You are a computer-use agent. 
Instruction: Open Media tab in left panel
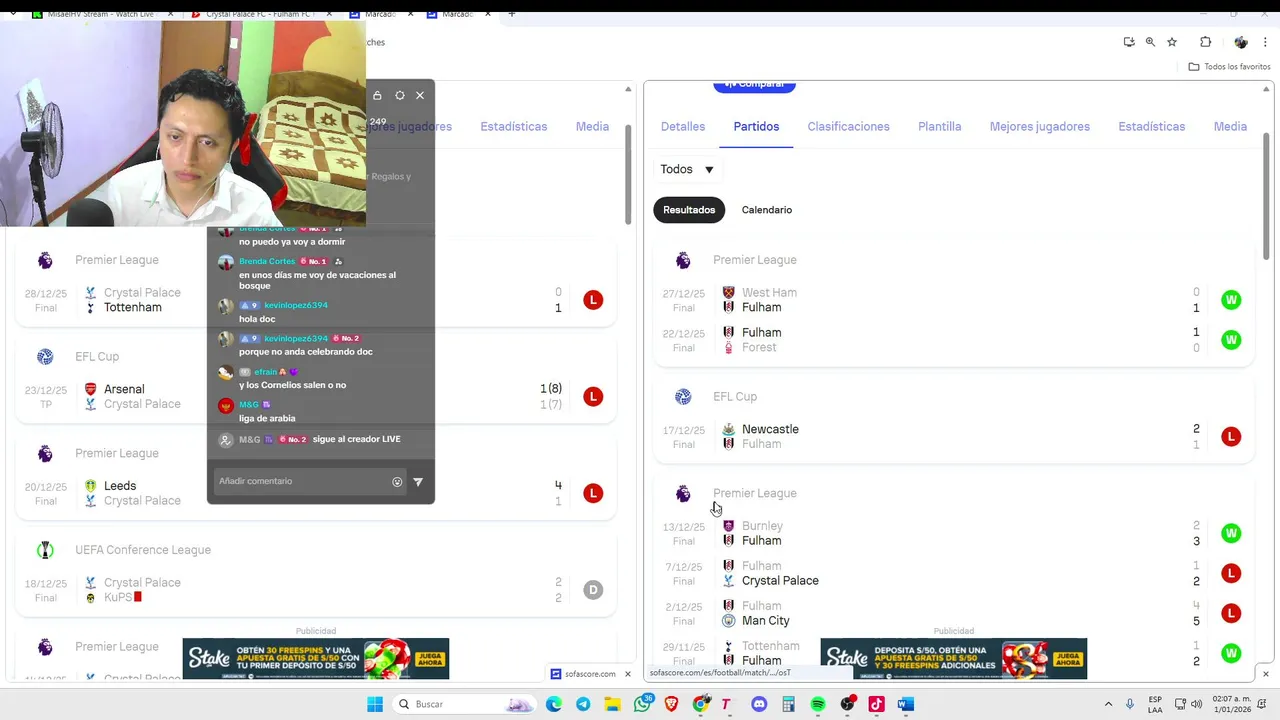tap(592, 127)
